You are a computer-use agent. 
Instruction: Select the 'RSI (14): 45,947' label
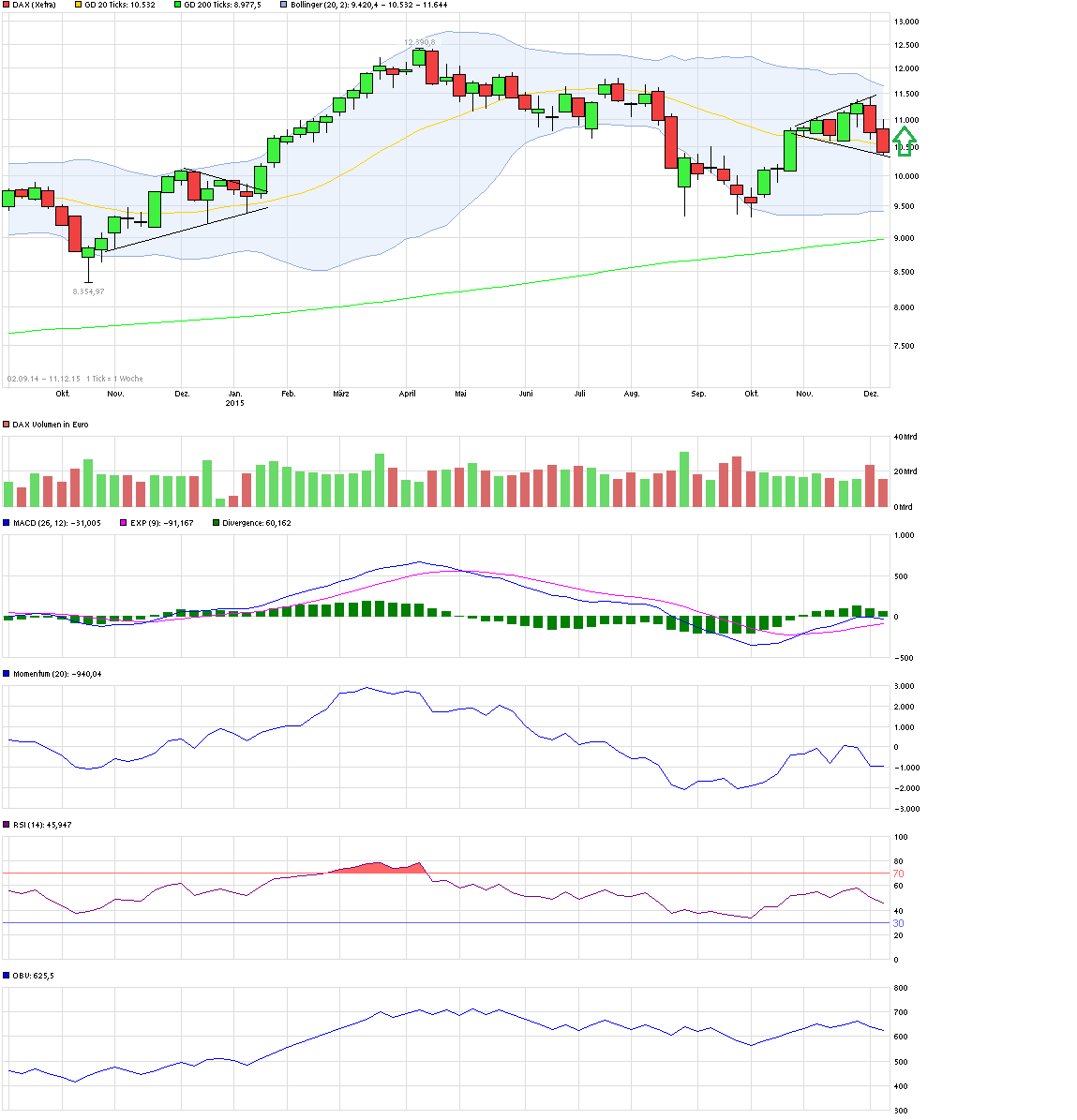coord(42,824)
